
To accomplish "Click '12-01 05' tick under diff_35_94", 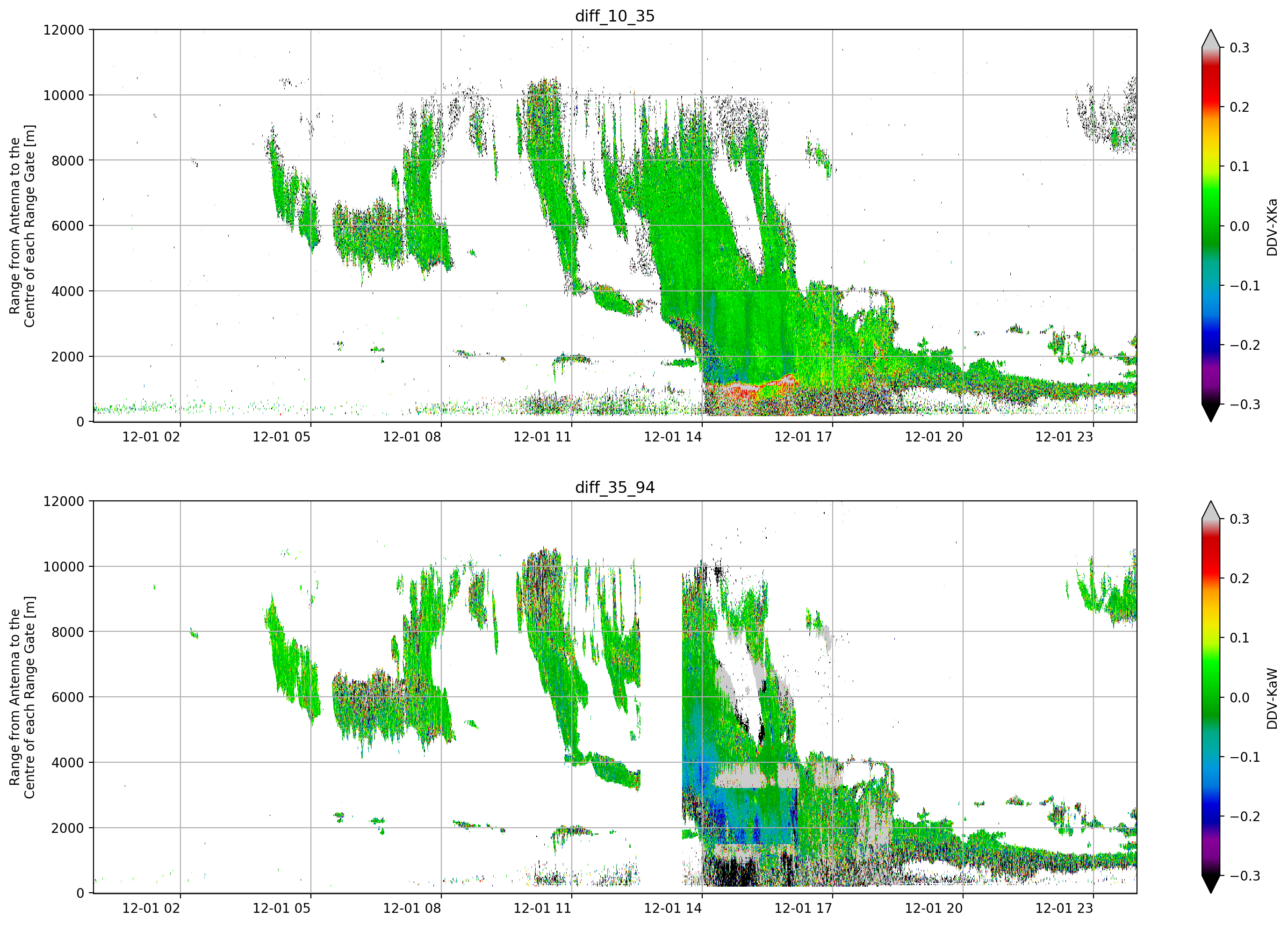I will tap(282, 908).
